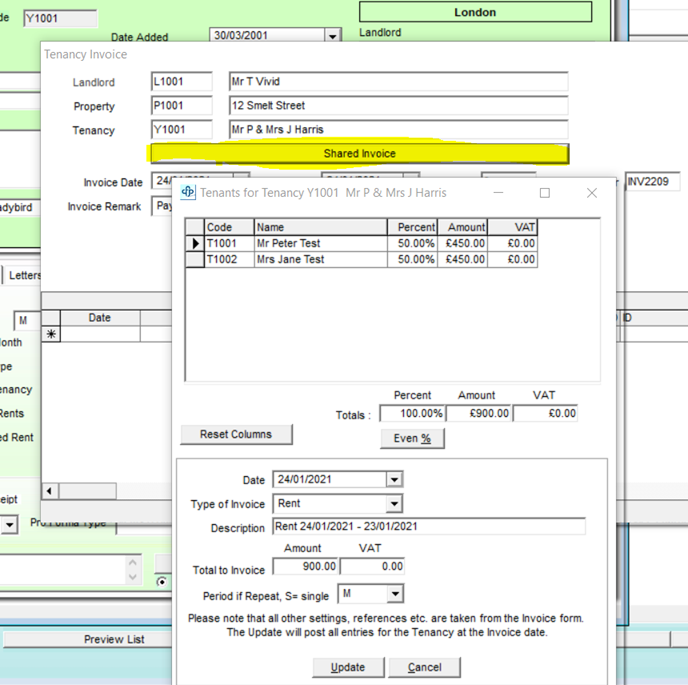Image resolution: width=688 pixels, height=685 pixels.
Task: Select row marker for tenant T1001
Action: (x=195, y=243)
